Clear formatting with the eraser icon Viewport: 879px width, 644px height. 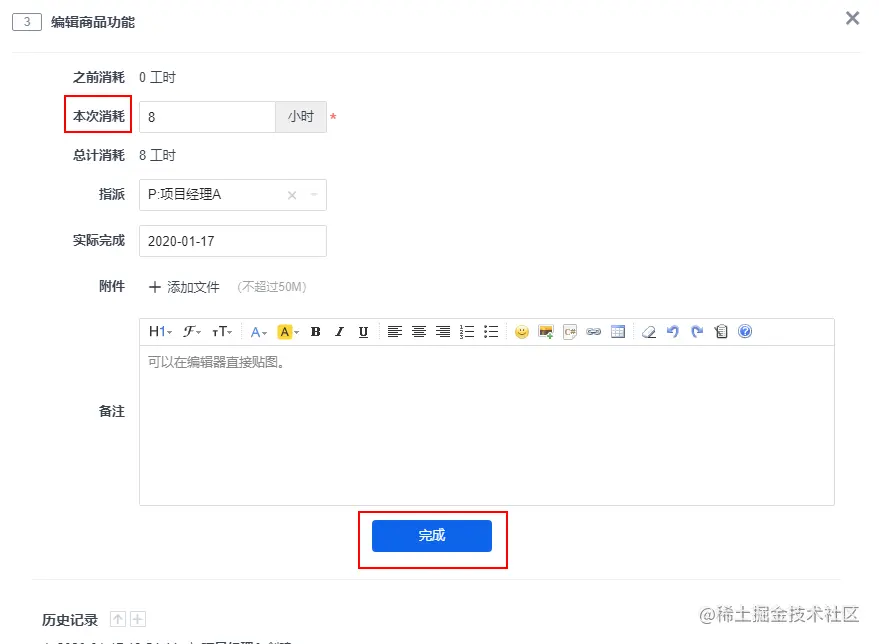pyautogui.click(x=649, y=332)
